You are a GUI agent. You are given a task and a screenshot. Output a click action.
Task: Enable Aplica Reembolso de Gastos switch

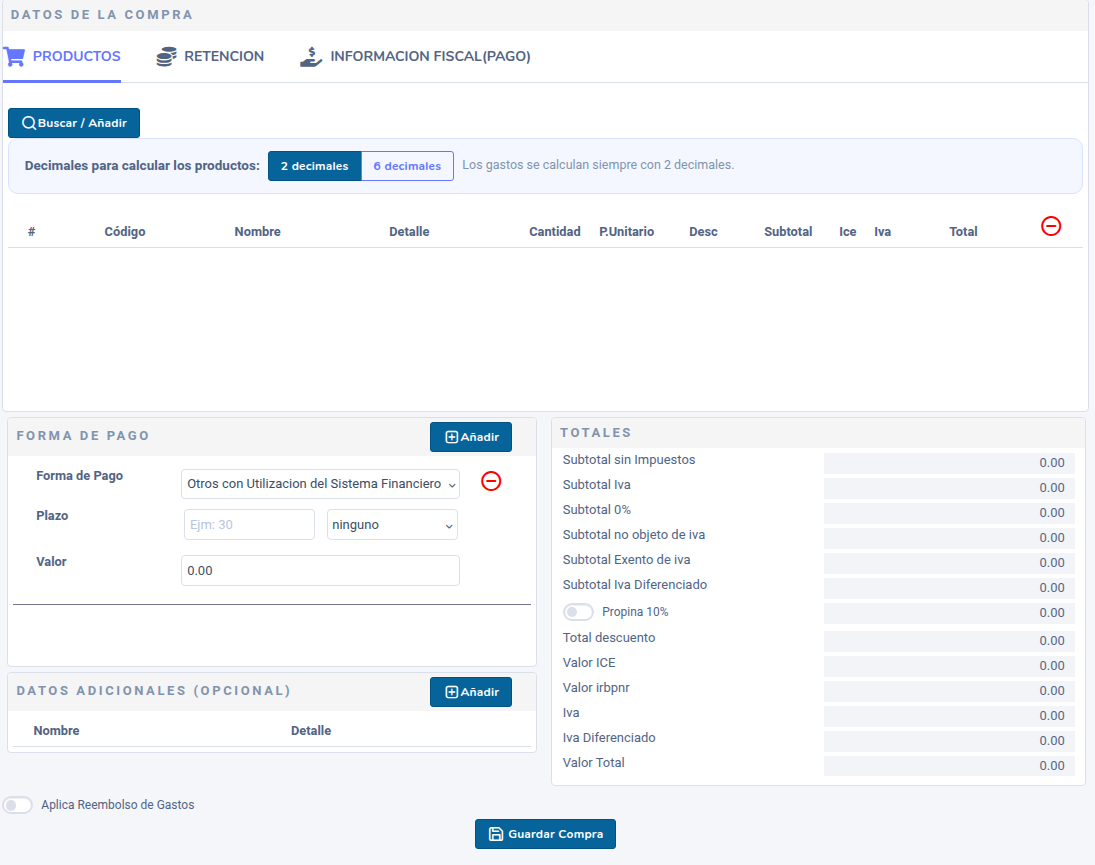click(x=17, y=805)
